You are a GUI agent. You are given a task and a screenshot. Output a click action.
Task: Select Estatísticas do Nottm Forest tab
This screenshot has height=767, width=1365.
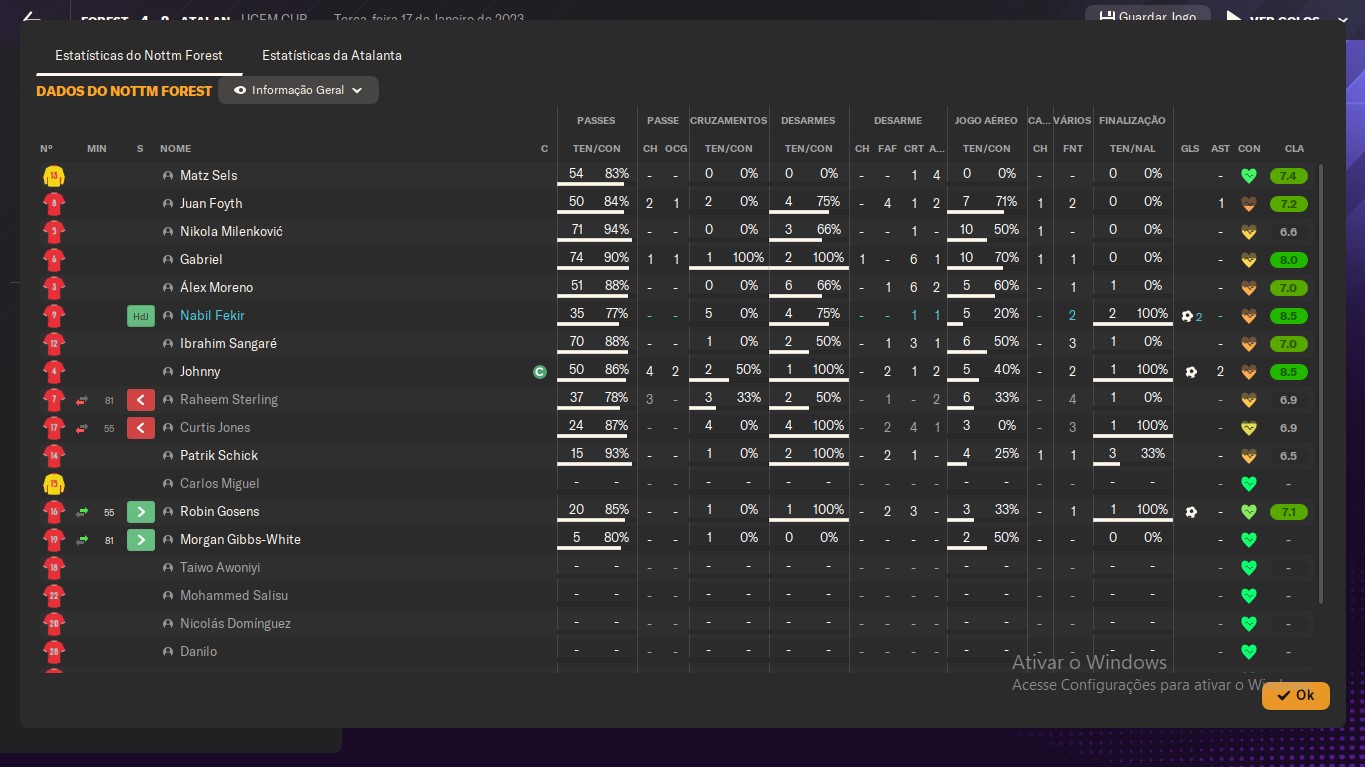[139, 55]
